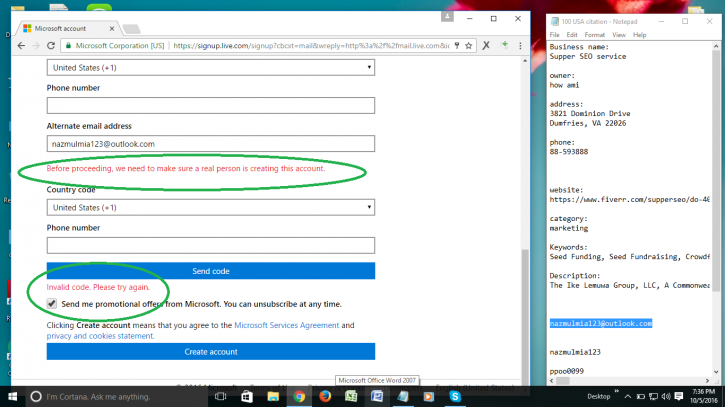Click Notepad's horizontal scroll right arrow

coord(707,381)
